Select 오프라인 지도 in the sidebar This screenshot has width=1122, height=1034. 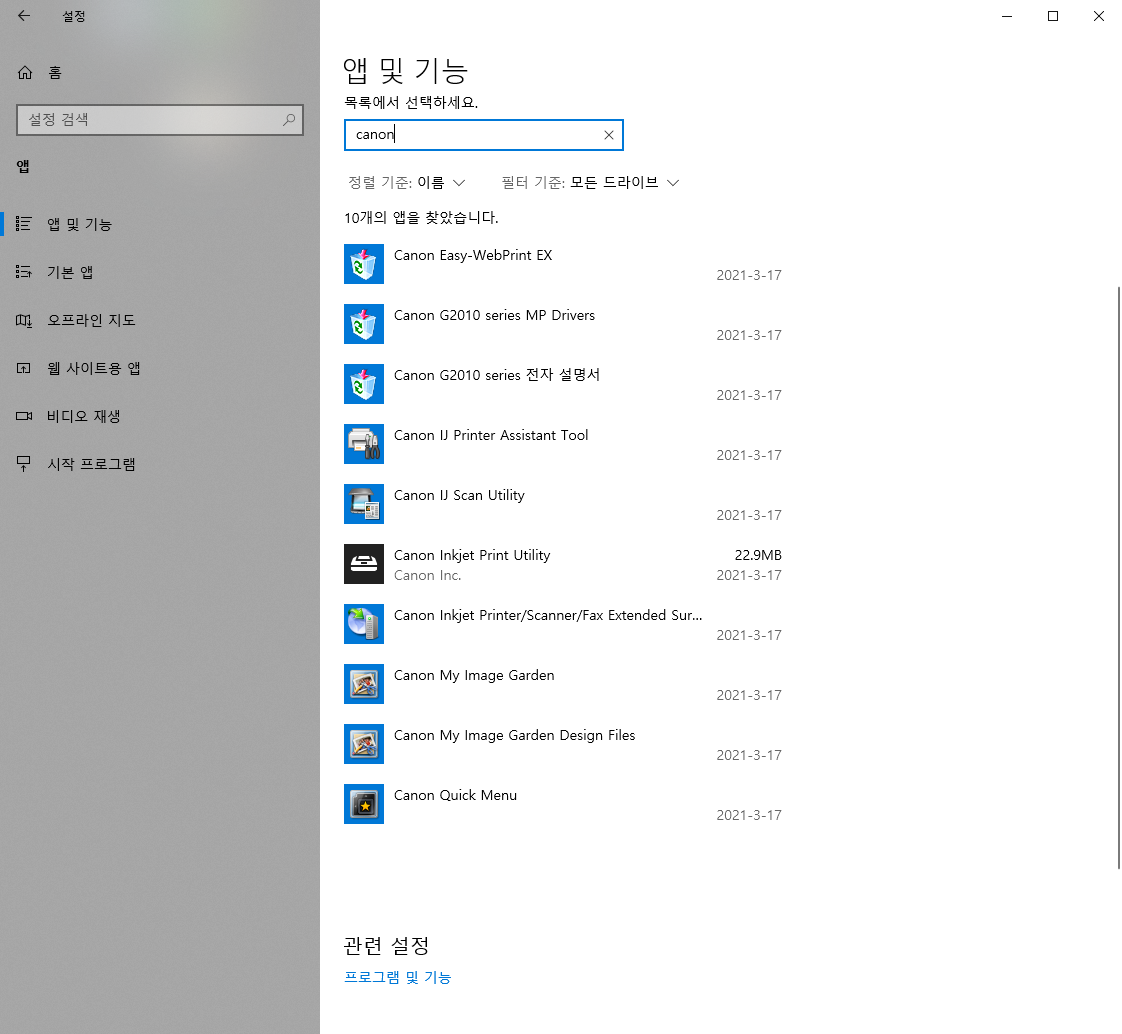(160, 320)
